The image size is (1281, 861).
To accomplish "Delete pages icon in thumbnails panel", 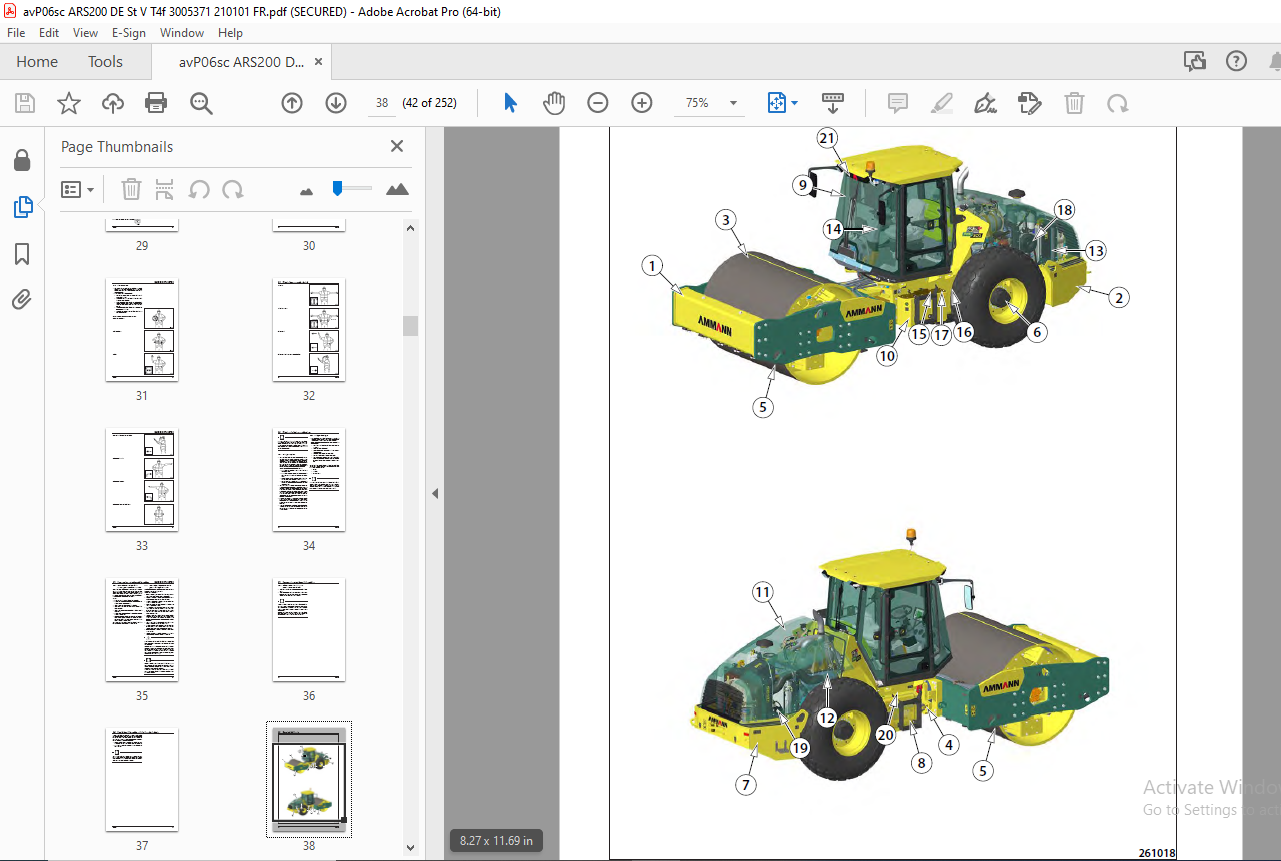I will click(x=131, y=189).
